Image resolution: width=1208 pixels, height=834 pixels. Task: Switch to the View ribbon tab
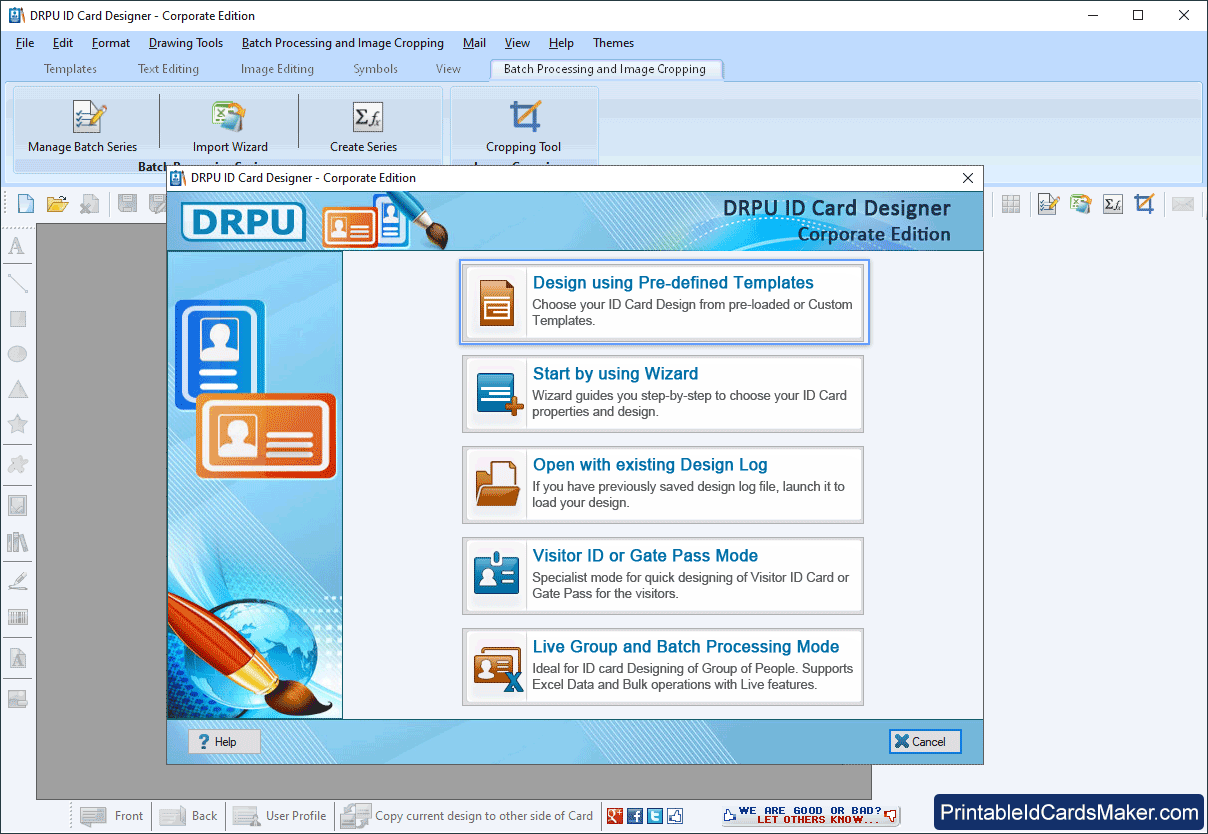click(449, 69)
